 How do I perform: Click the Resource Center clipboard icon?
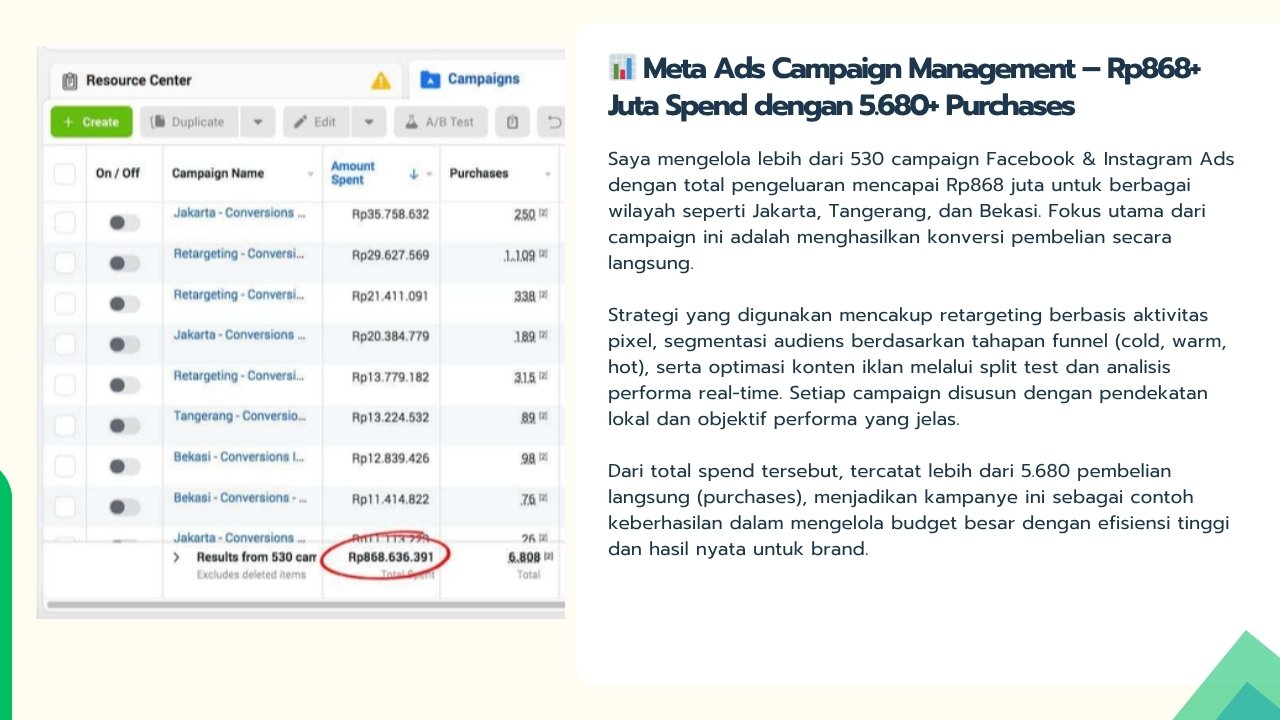(69, 81)
